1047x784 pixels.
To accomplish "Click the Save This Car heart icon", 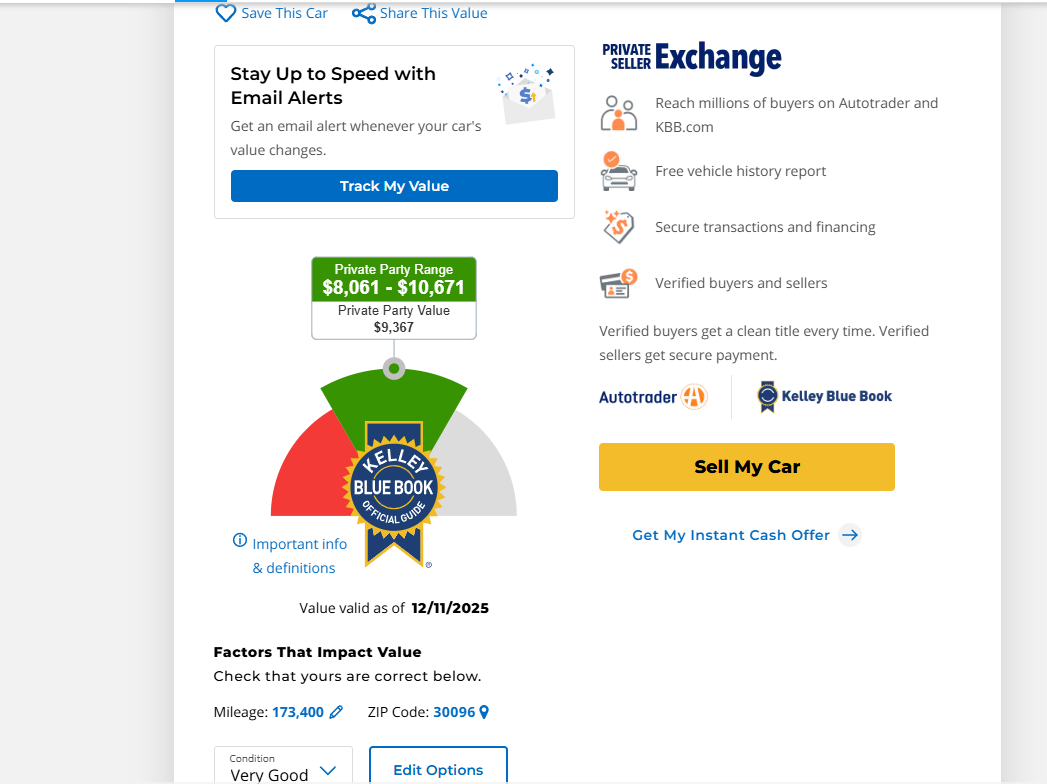I will (x=226, y=13).
